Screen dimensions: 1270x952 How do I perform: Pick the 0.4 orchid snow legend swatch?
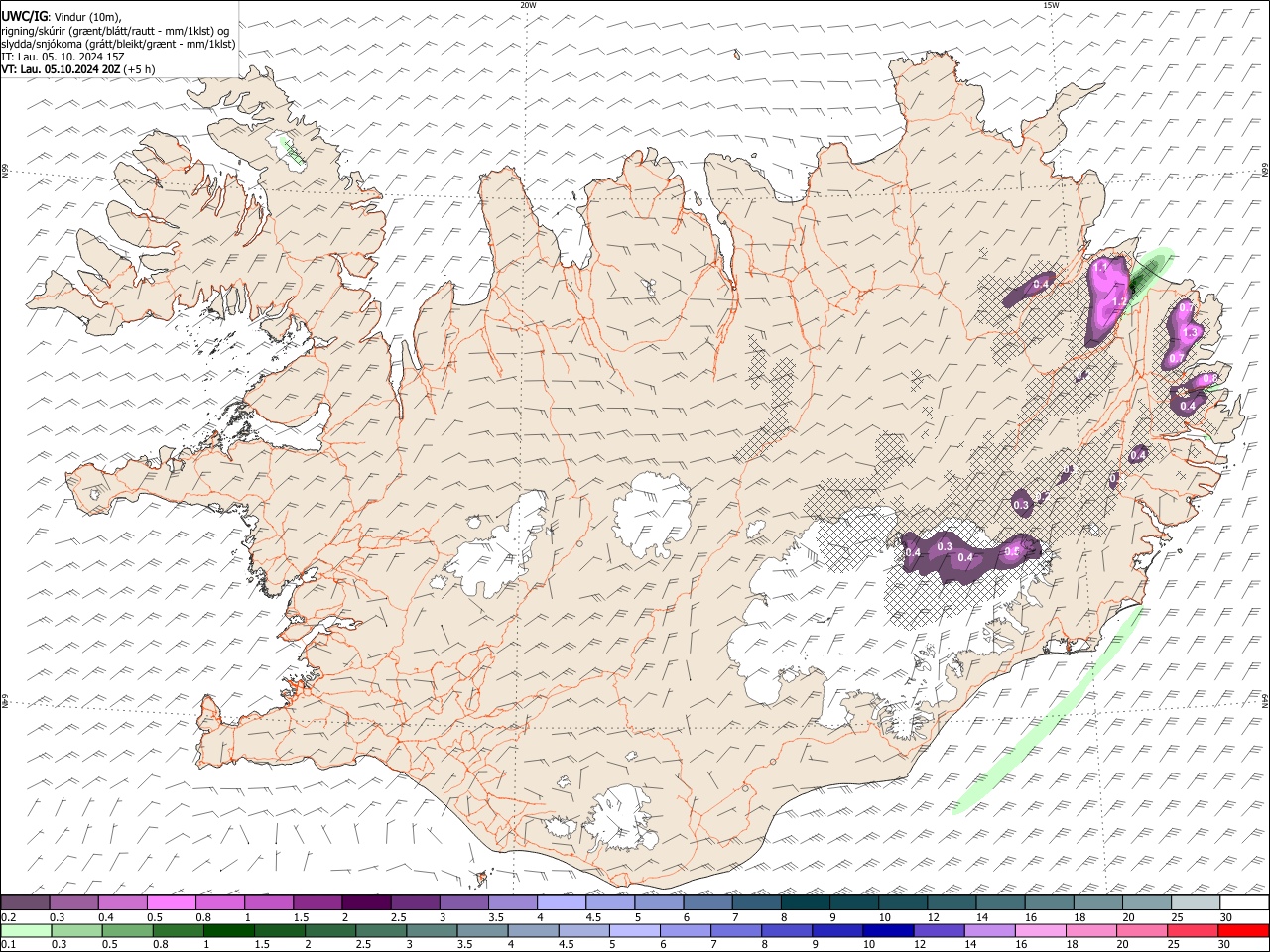(x=123, y=903)
